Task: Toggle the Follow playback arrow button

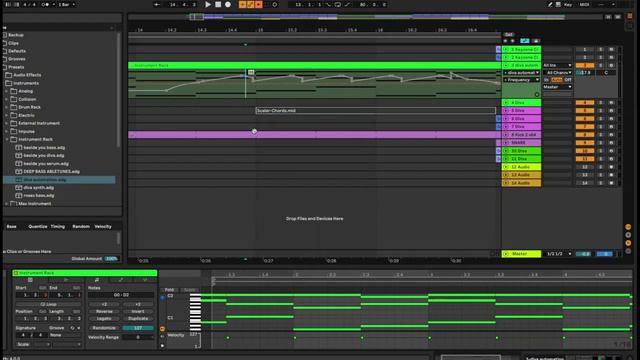Action: (x=157, y=4)
